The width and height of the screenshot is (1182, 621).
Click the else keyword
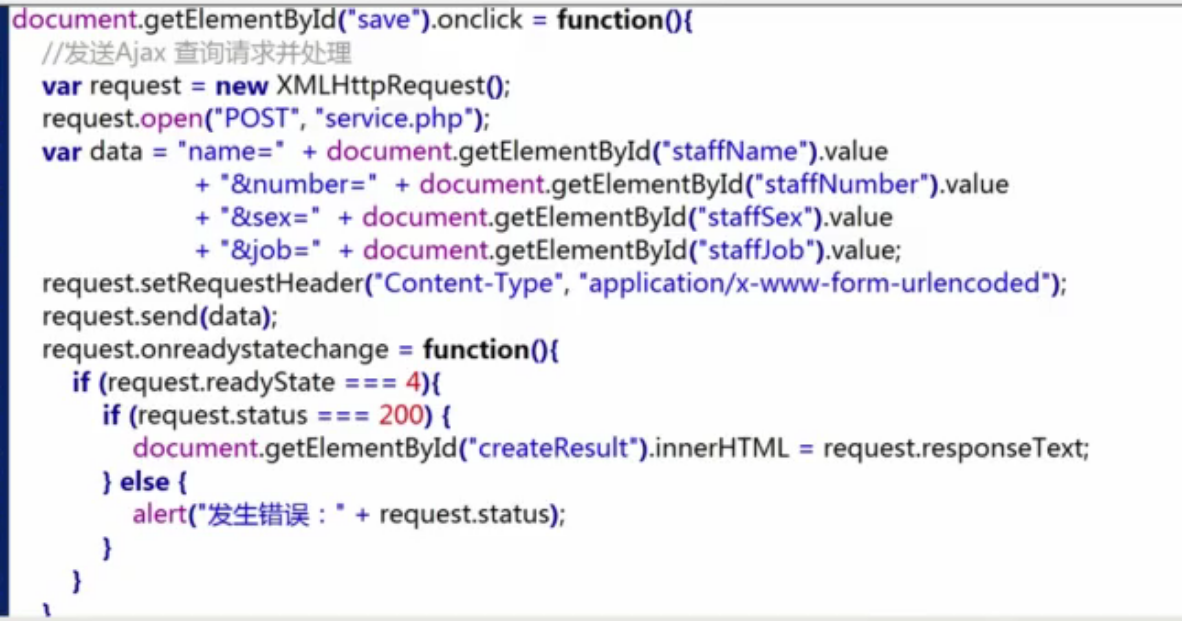(145, 482)
